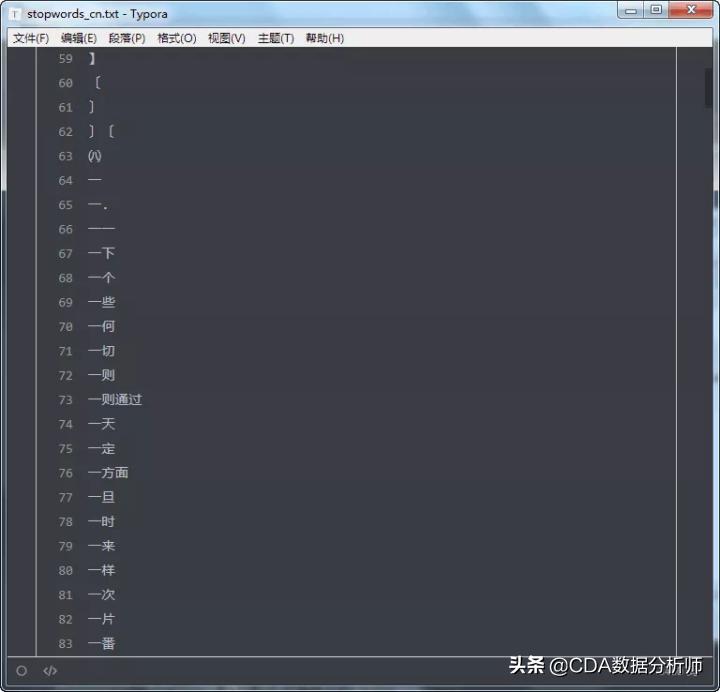Viewport: 720px width, 692px height.
Task: Click line number 65 in gutter
Action: coord(65,205)
